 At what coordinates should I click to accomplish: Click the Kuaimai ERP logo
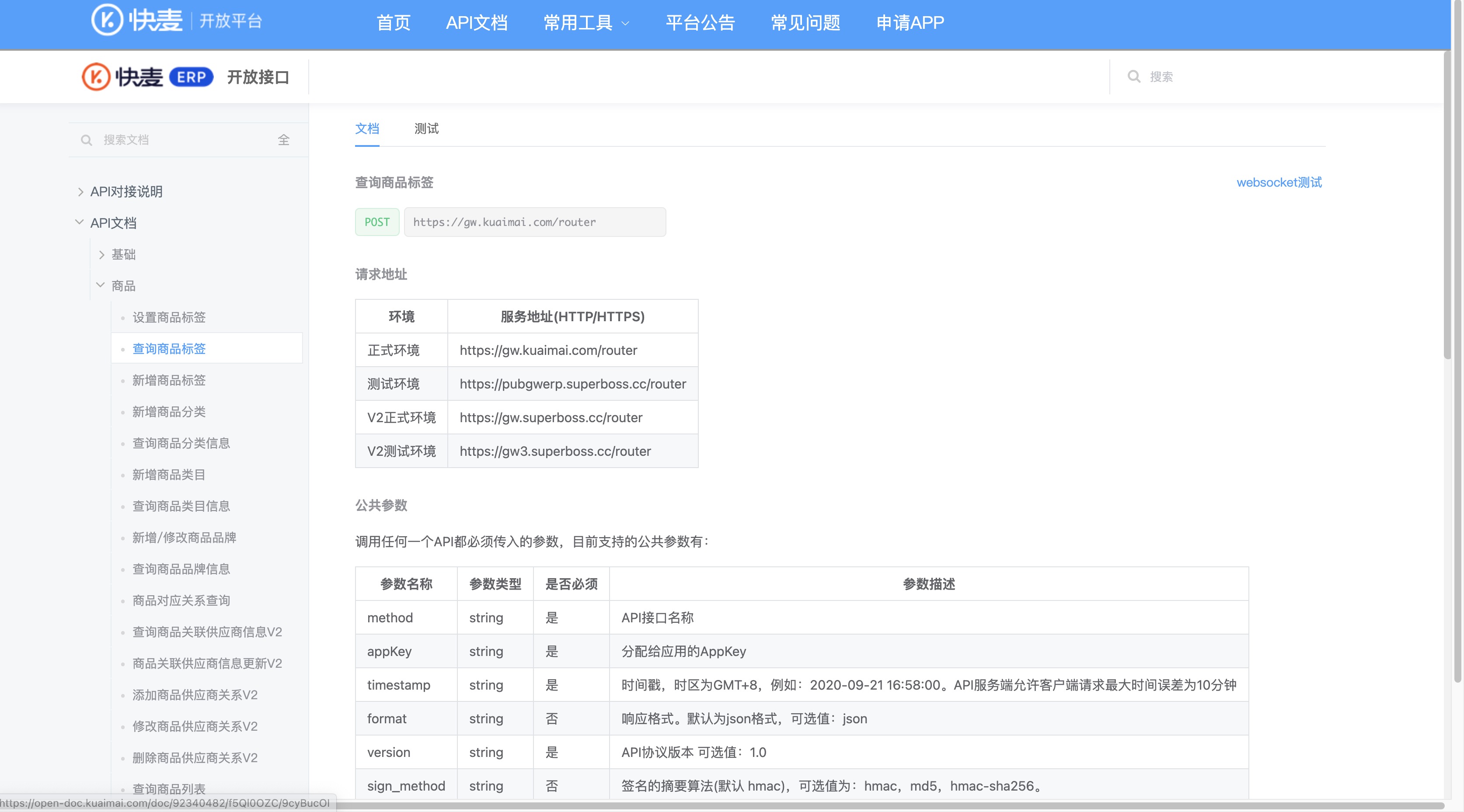click(x=147, y=76)
